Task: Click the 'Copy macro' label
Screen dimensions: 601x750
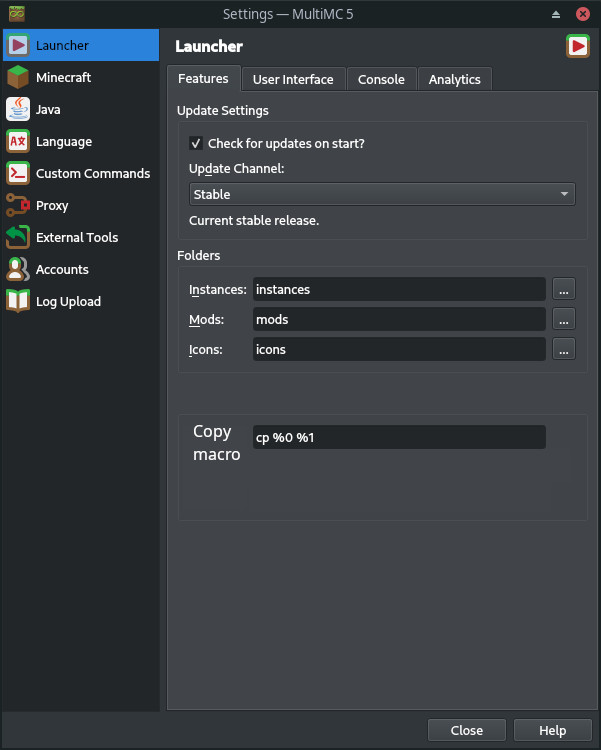Action: pos(217,443)
